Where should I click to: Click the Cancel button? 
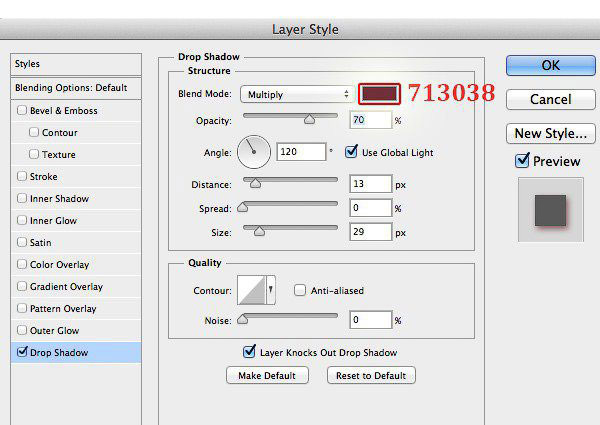[551, 99]
